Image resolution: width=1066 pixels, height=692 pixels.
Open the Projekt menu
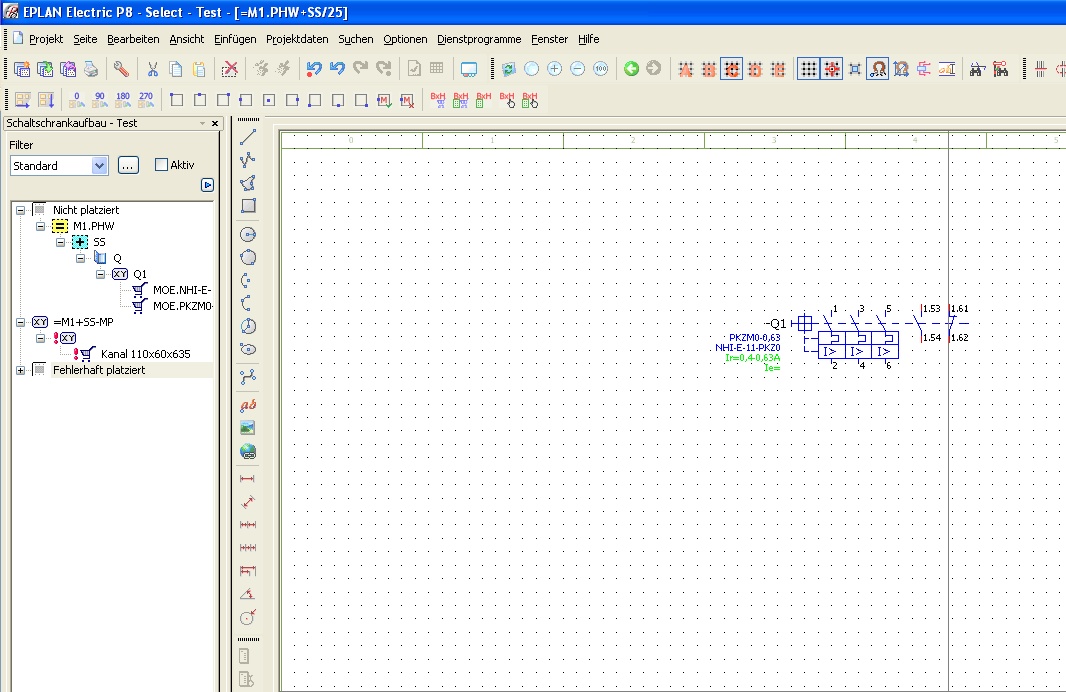(46, 39)
